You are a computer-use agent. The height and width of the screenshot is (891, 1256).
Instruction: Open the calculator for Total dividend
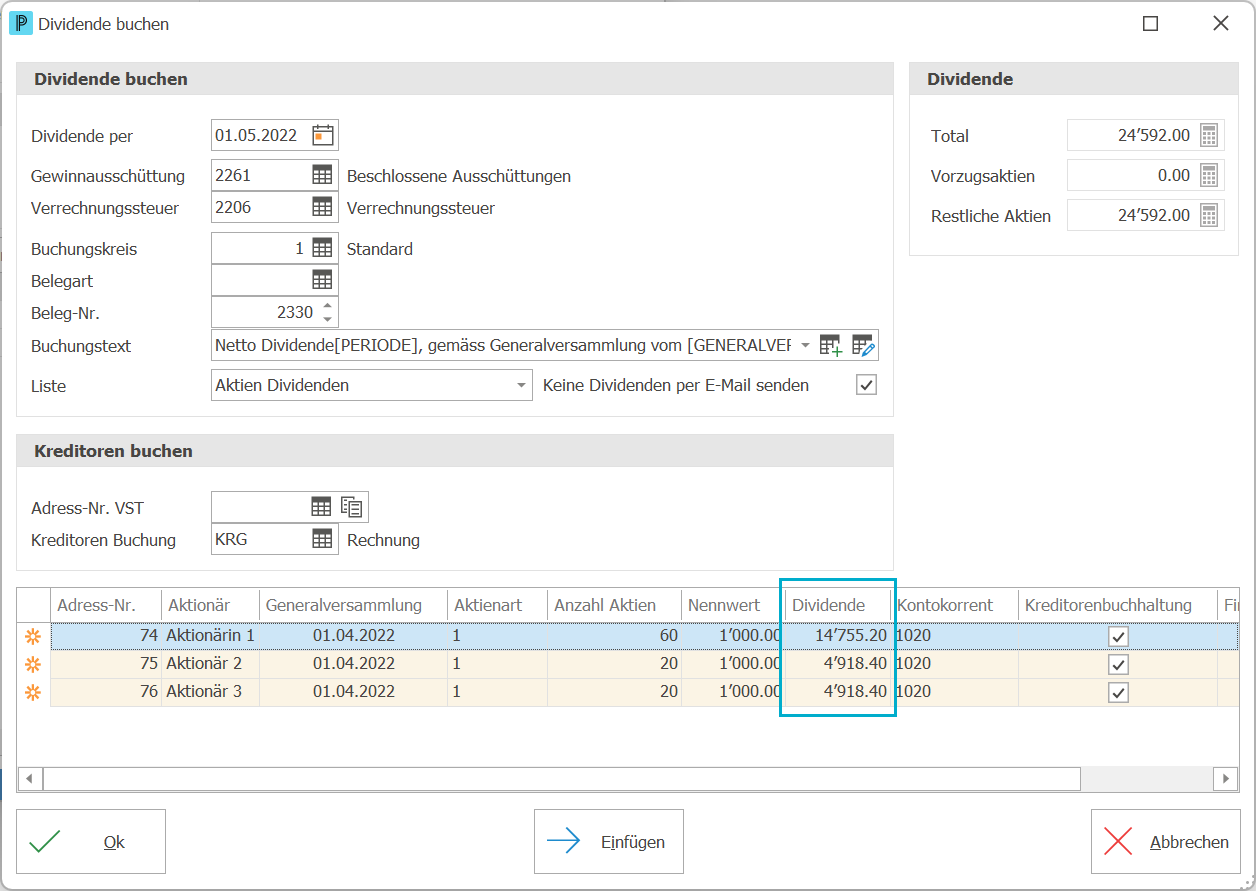[x=1209, y=135]
